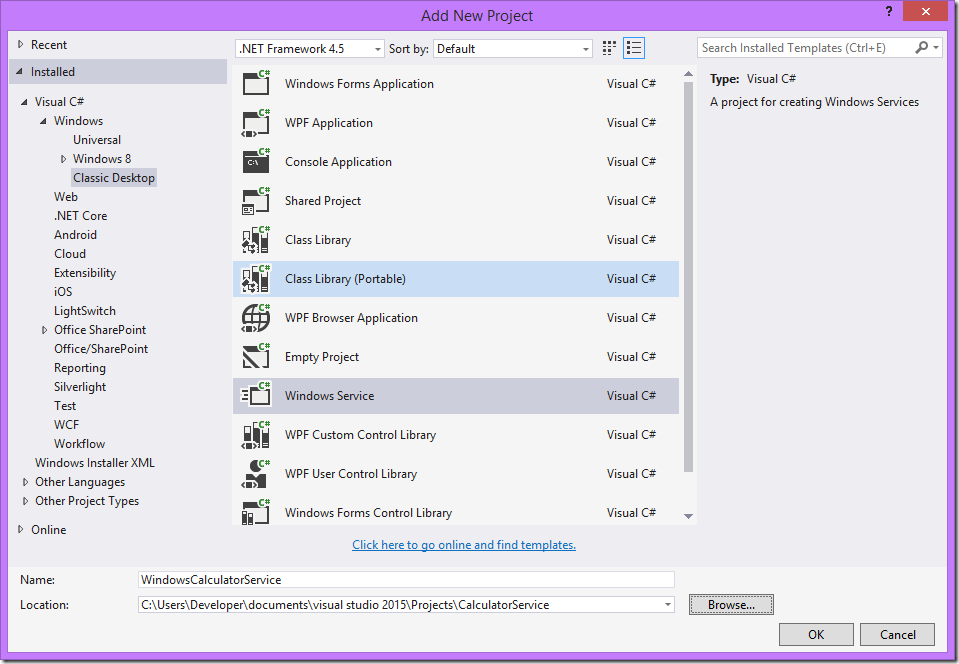This screenshot has height=664, width=959.
Task: Expand the Location path dropdown
Action: tap(667, 605)
